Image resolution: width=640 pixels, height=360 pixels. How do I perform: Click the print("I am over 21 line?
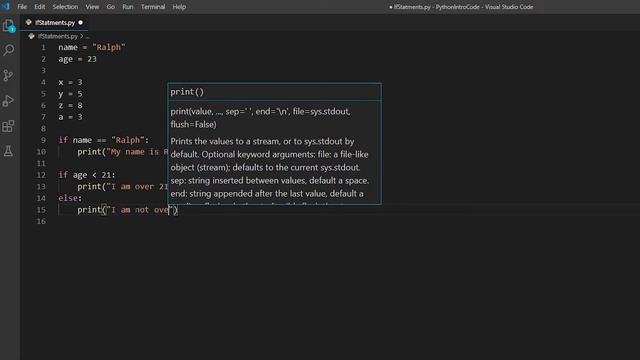(122, 187)
